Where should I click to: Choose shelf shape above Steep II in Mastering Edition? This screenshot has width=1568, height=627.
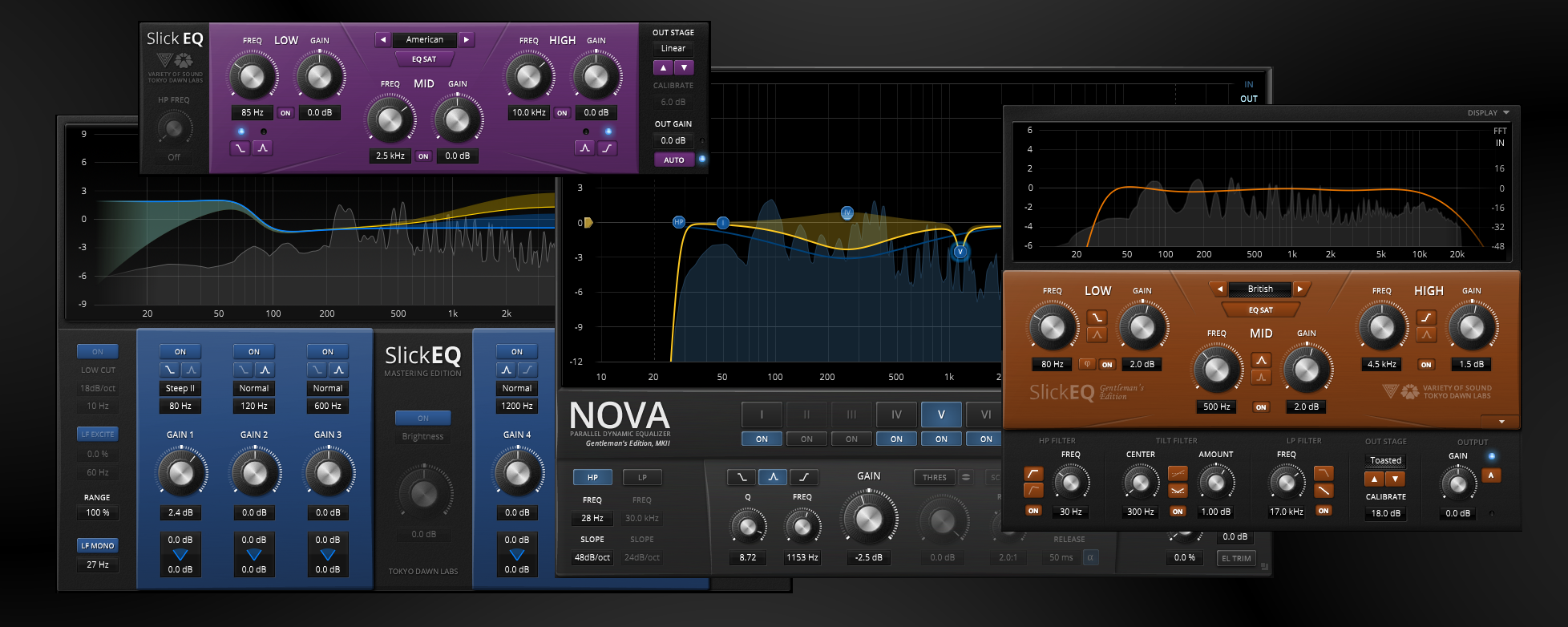(x=169, y=370)
